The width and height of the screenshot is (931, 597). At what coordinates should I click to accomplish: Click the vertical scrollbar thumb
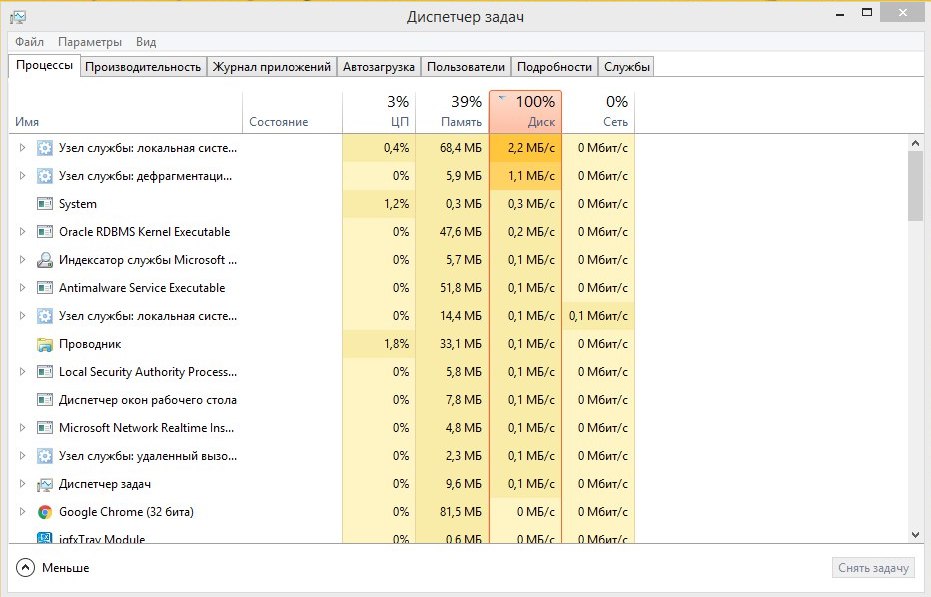915,186
